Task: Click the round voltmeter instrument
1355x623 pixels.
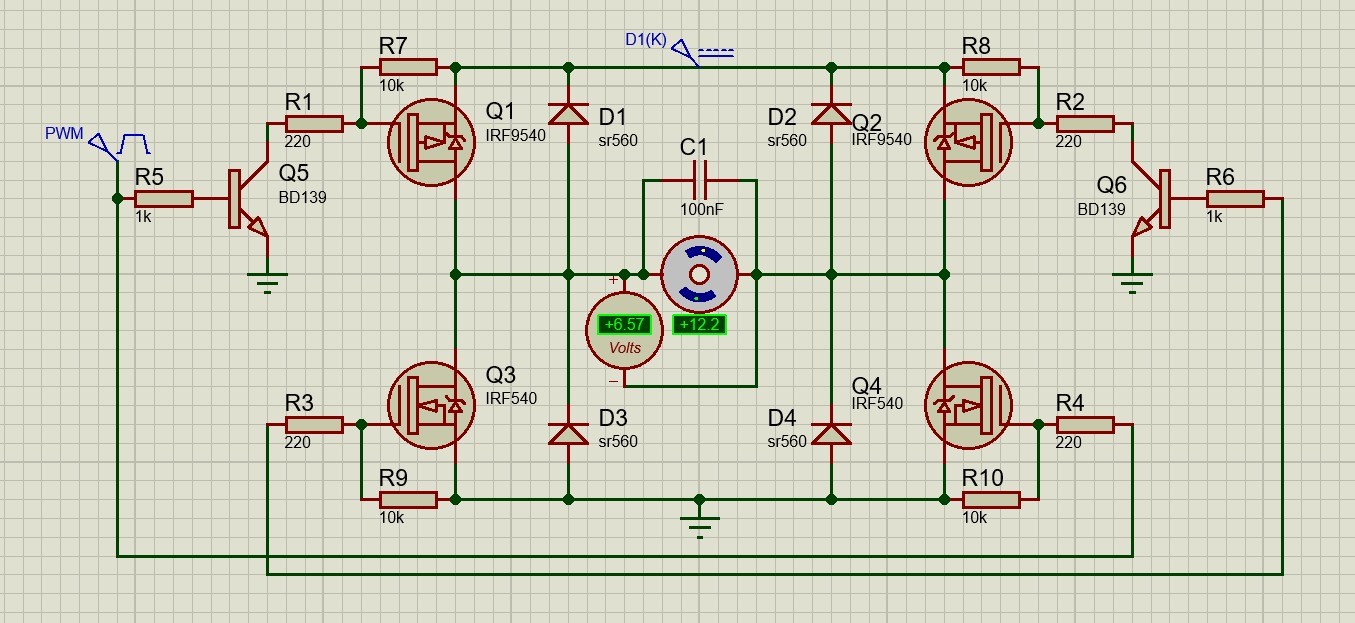Action: pyautogui.click(x=624, y=331)
